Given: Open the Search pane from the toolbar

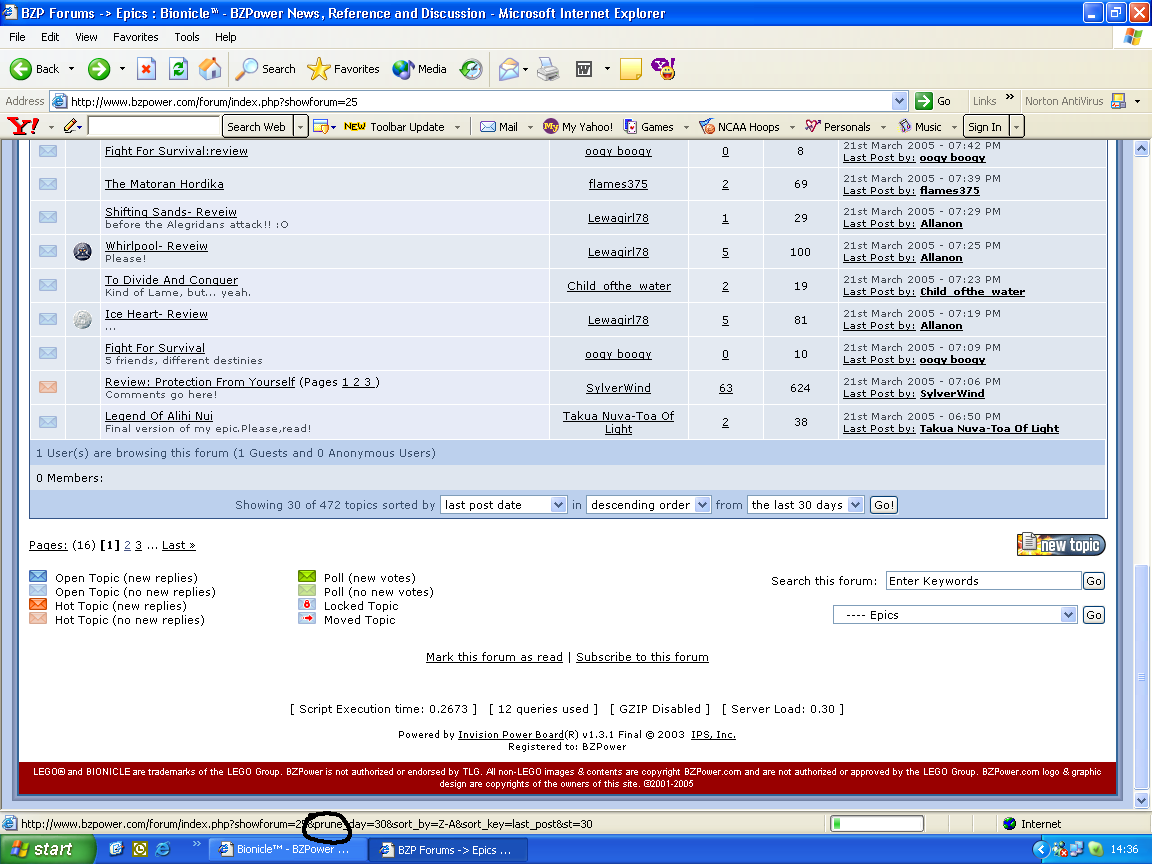Looking at the screenshot, I should (266, 69).
